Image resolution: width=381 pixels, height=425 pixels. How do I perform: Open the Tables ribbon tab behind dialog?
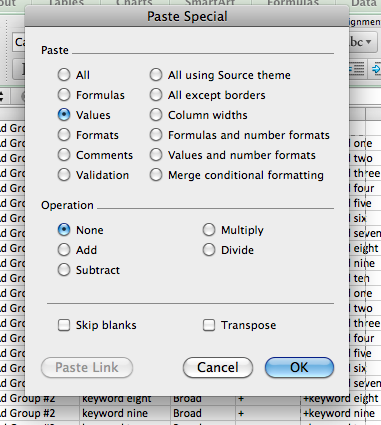67,3
